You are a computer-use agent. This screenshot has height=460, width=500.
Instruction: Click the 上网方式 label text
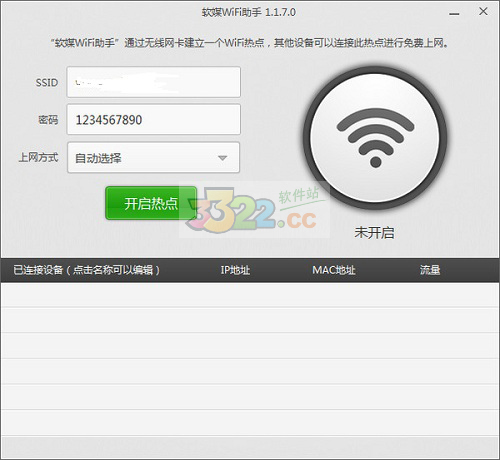38,157
